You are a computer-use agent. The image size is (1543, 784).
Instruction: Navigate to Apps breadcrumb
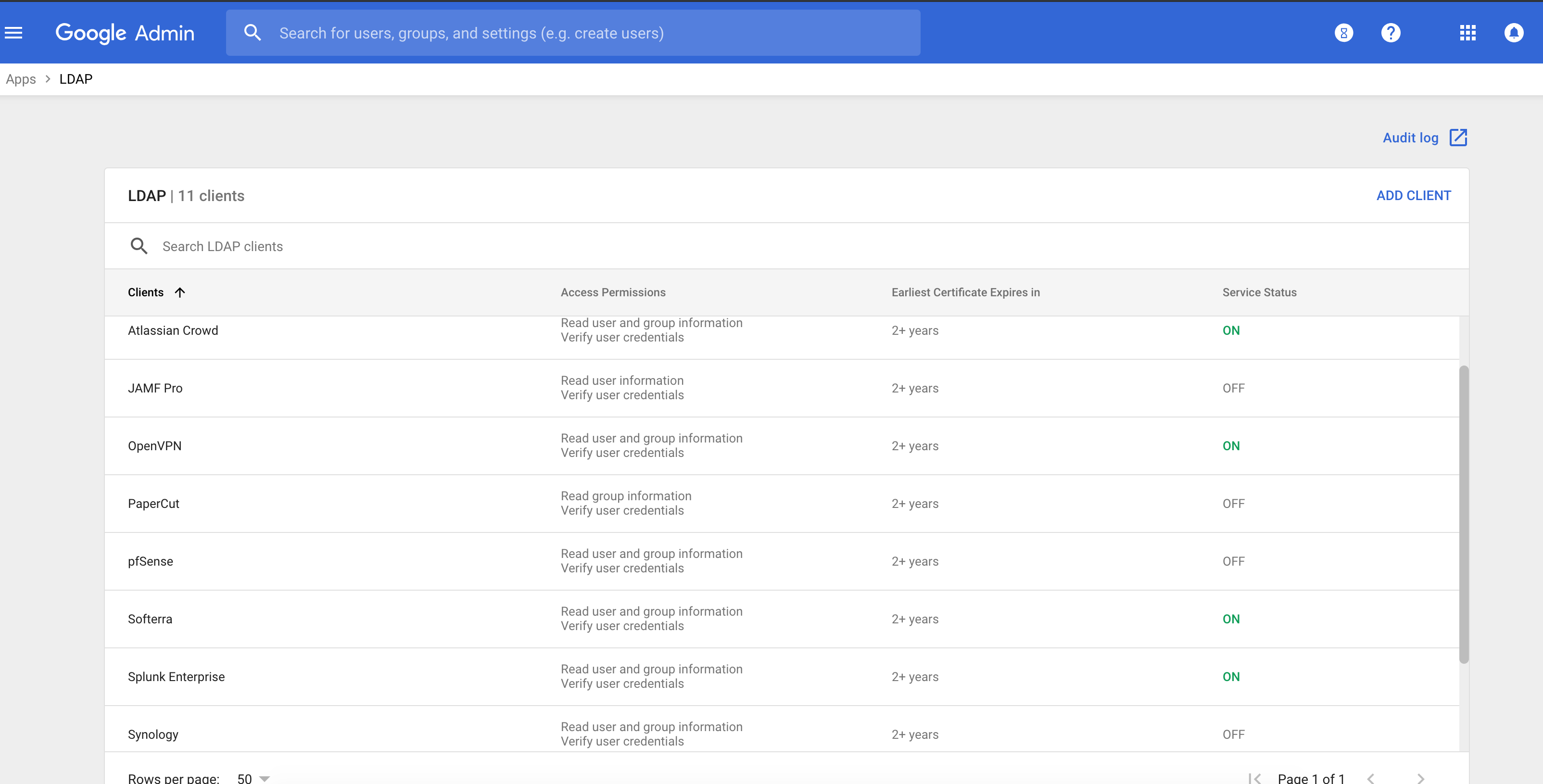[21, 79]
